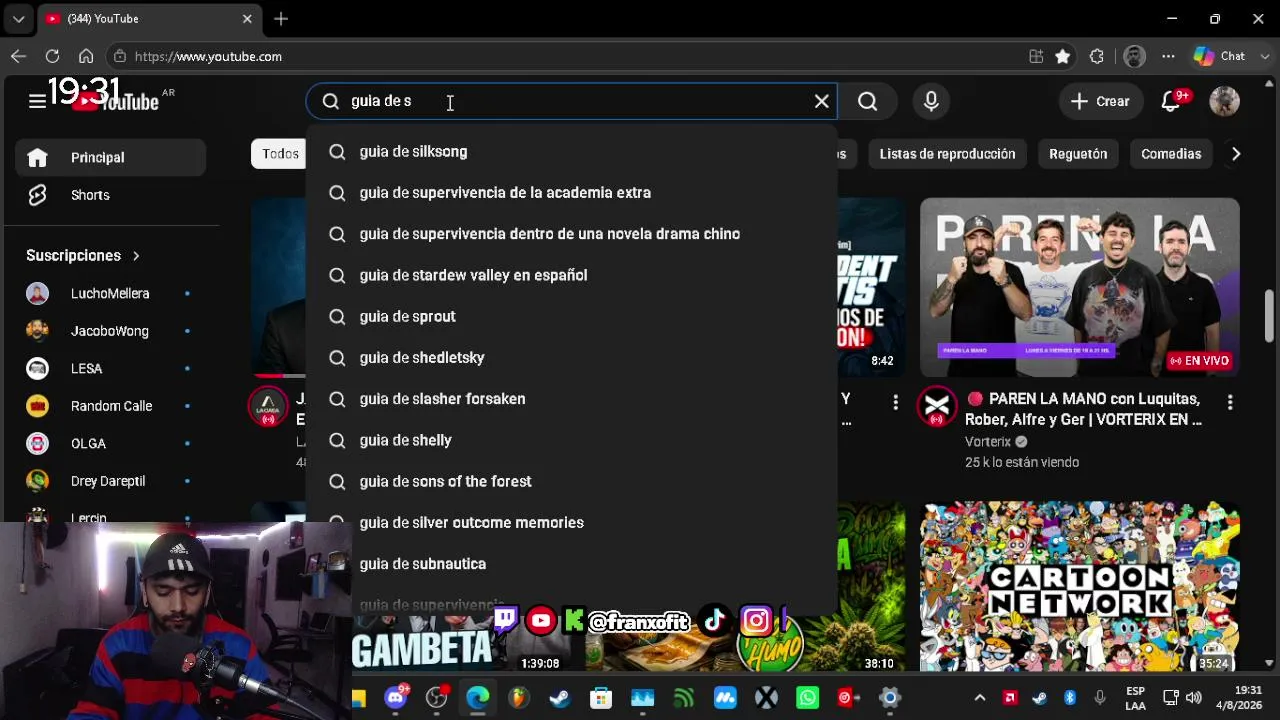Screen dimensions: 1280x720
Task: View site information via the lock icon
Action: (x=120, y=57)
